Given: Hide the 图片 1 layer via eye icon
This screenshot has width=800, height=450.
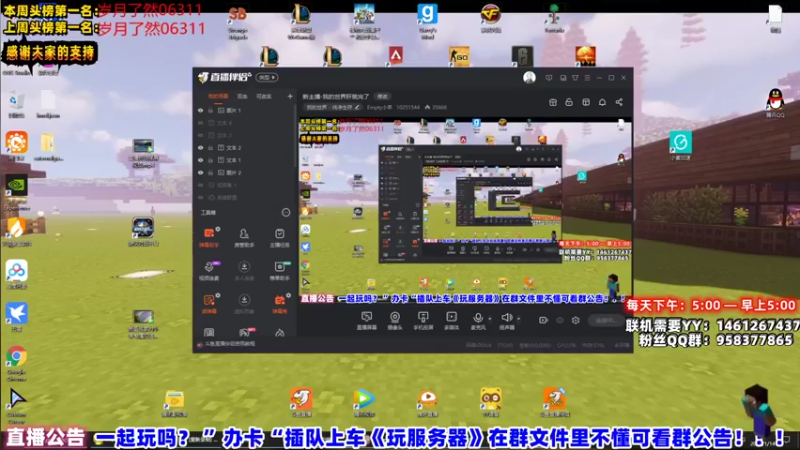Looking at the screenshot, I should (x=201, y=110).
